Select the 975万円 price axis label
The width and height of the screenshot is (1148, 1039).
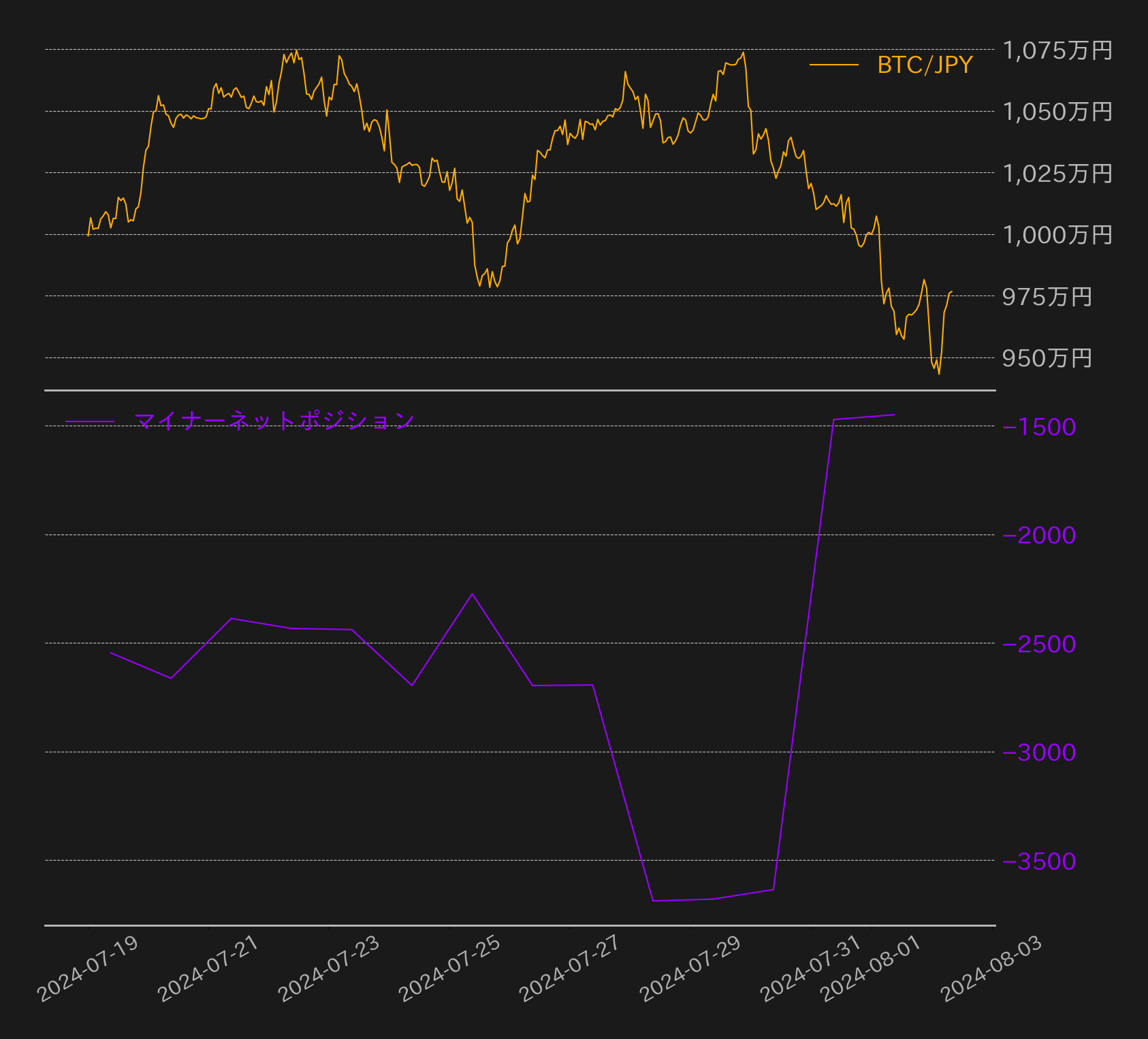point(1047,297)
